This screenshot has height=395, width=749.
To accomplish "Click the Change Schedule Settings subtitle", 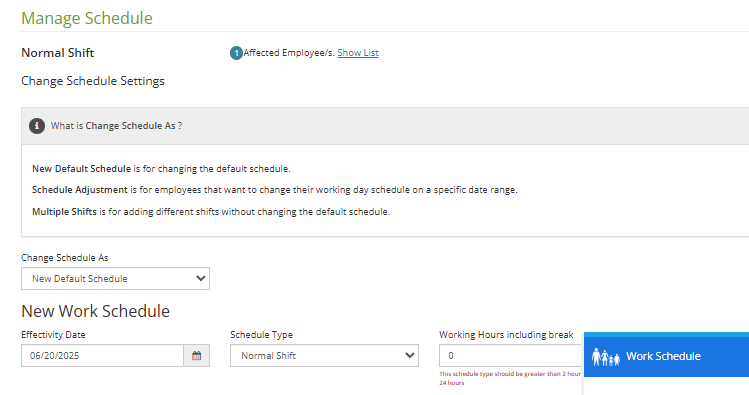I will [x=93, y=81].
